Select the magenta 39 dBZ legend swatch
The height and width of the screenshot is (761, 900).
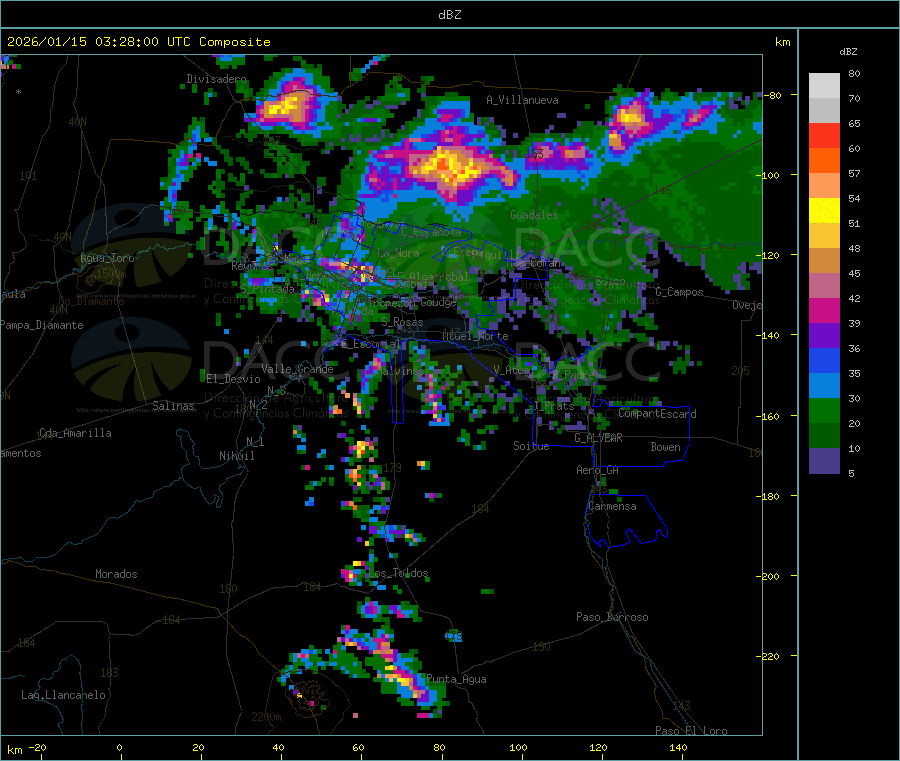824,310
